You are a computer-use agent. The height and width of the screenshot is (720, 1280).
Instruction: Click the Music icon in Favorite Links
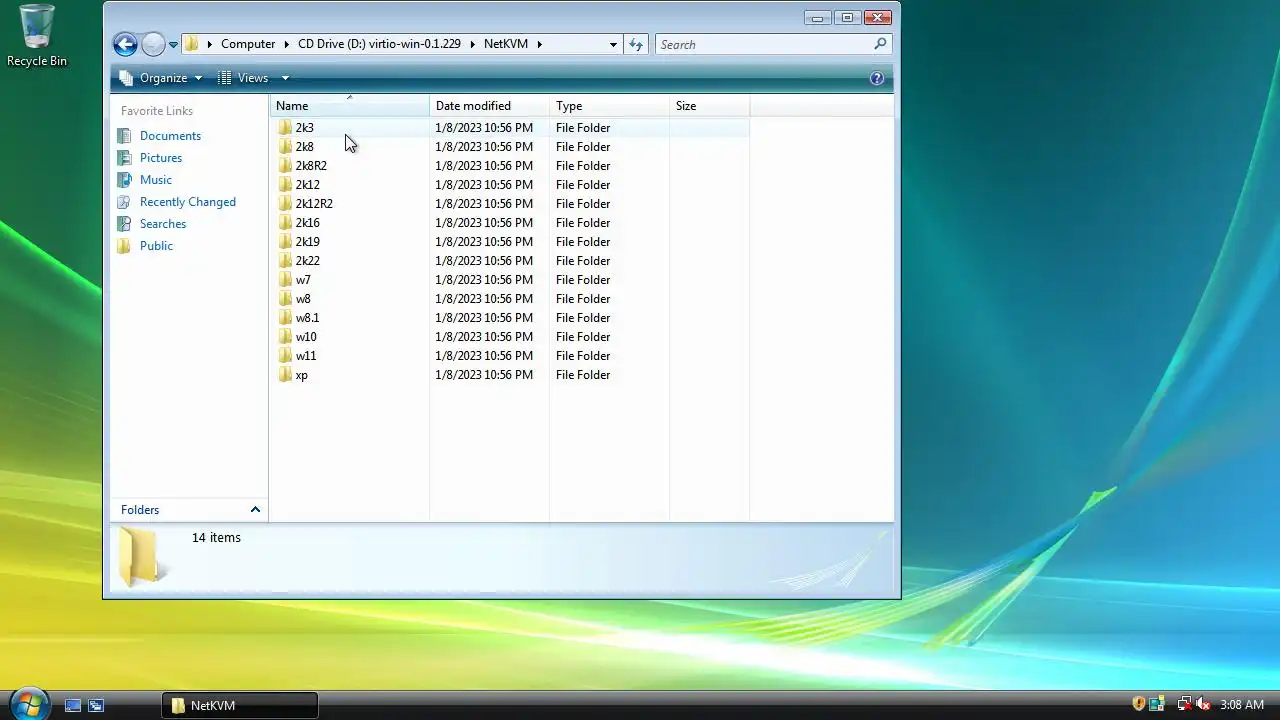tap(124, 180)
